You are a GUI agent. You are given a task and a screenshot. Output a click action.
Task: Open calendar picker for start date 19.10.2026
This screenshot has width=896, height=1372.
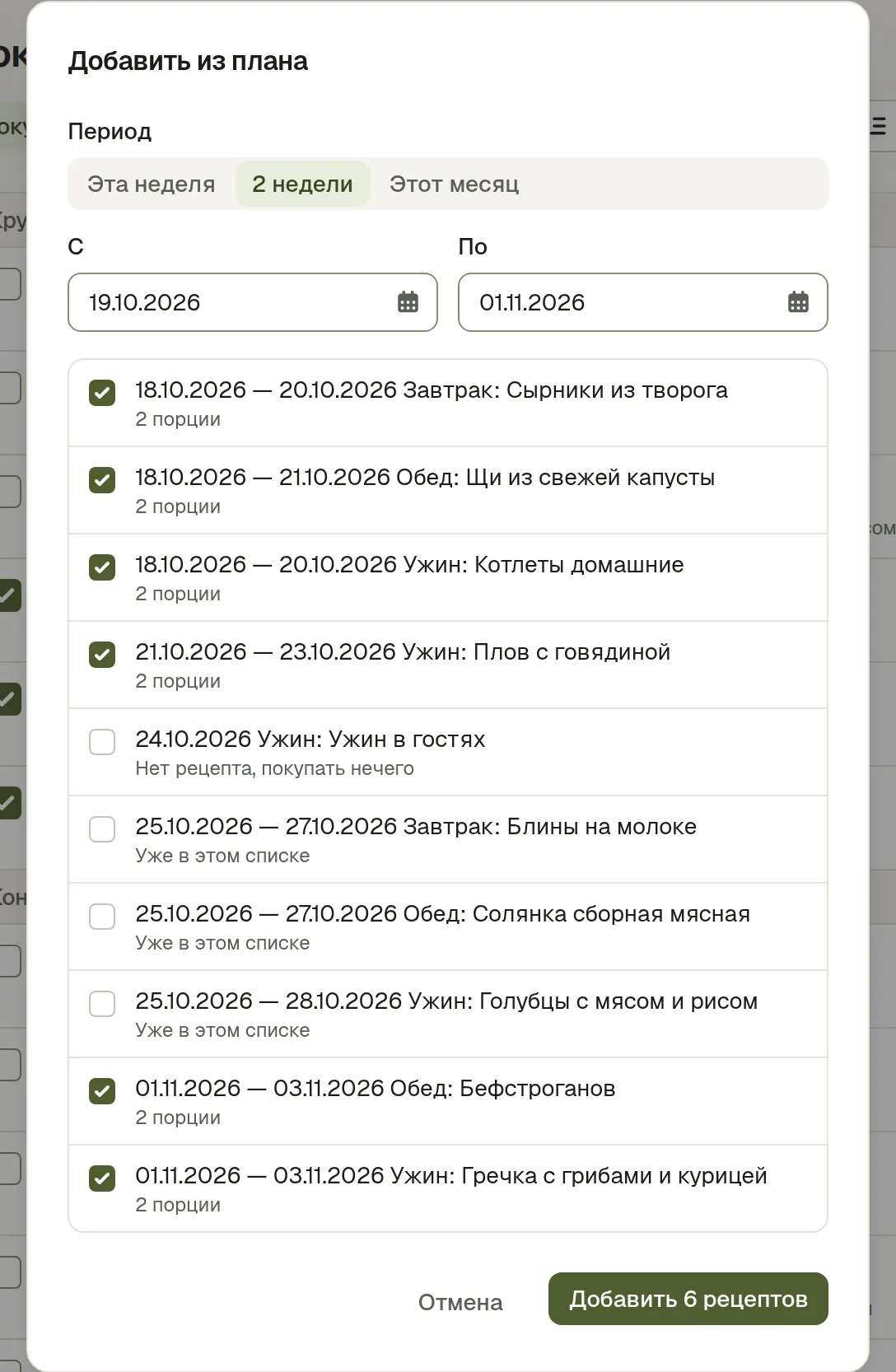pyautogui.click(x=408, y=302)
